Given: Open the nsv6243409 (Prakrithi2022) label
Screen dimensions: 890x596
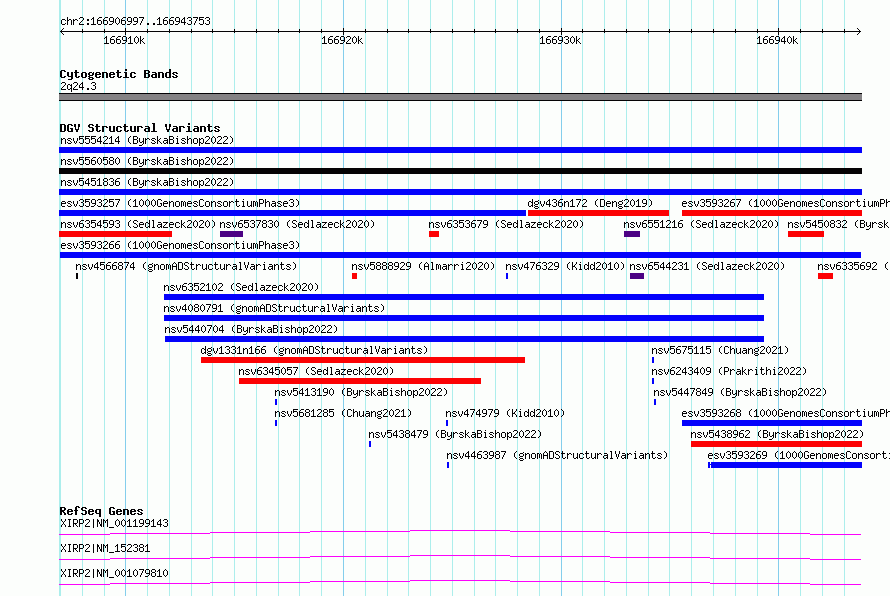Looking at the screenshot, I should [729, 371].
